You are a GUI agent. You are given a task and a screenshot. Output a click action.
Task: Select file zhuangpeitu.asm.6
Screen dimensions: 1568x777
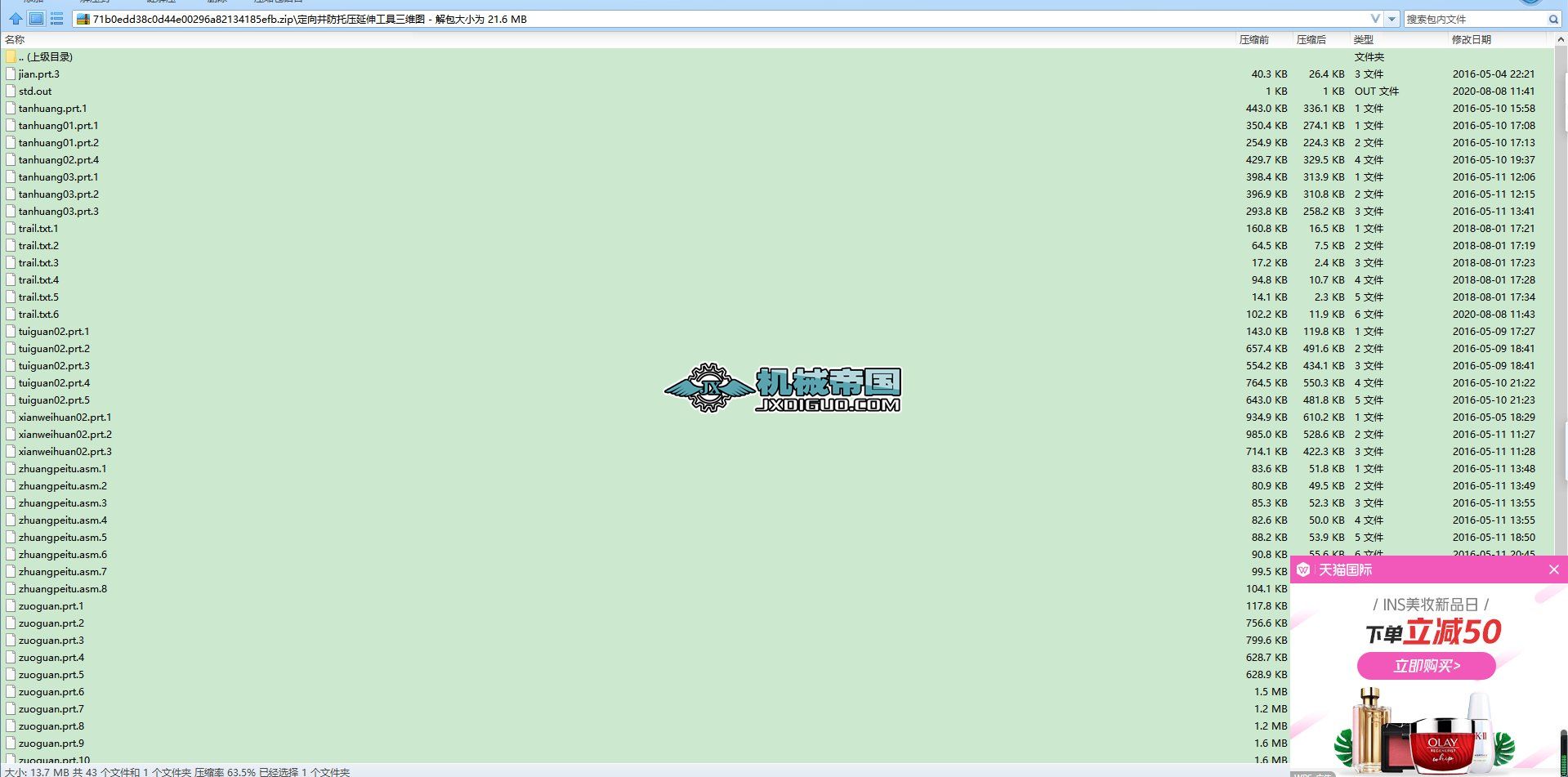pyautogui.click(x=62, y=554)
